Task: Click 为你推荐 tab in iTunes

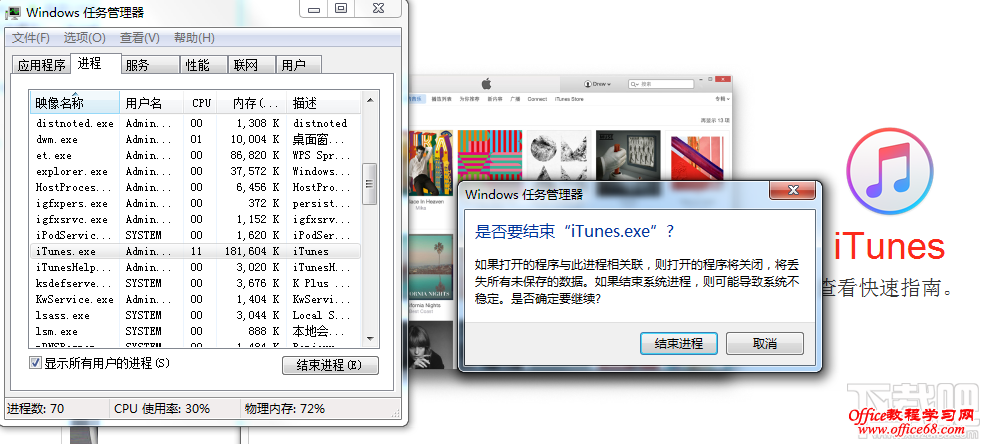Action: point(469,99)
